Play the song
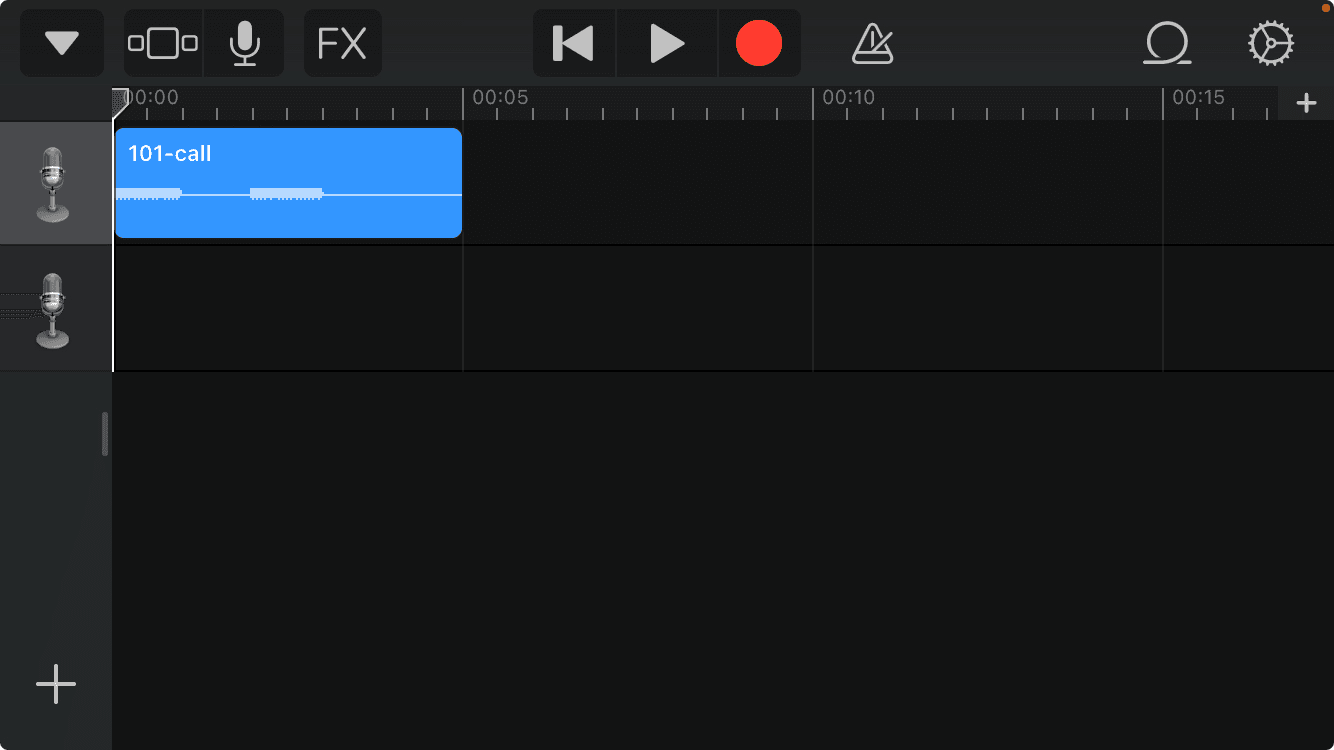The height and width of the screenshot is (750, 1334). click(667, 44)
